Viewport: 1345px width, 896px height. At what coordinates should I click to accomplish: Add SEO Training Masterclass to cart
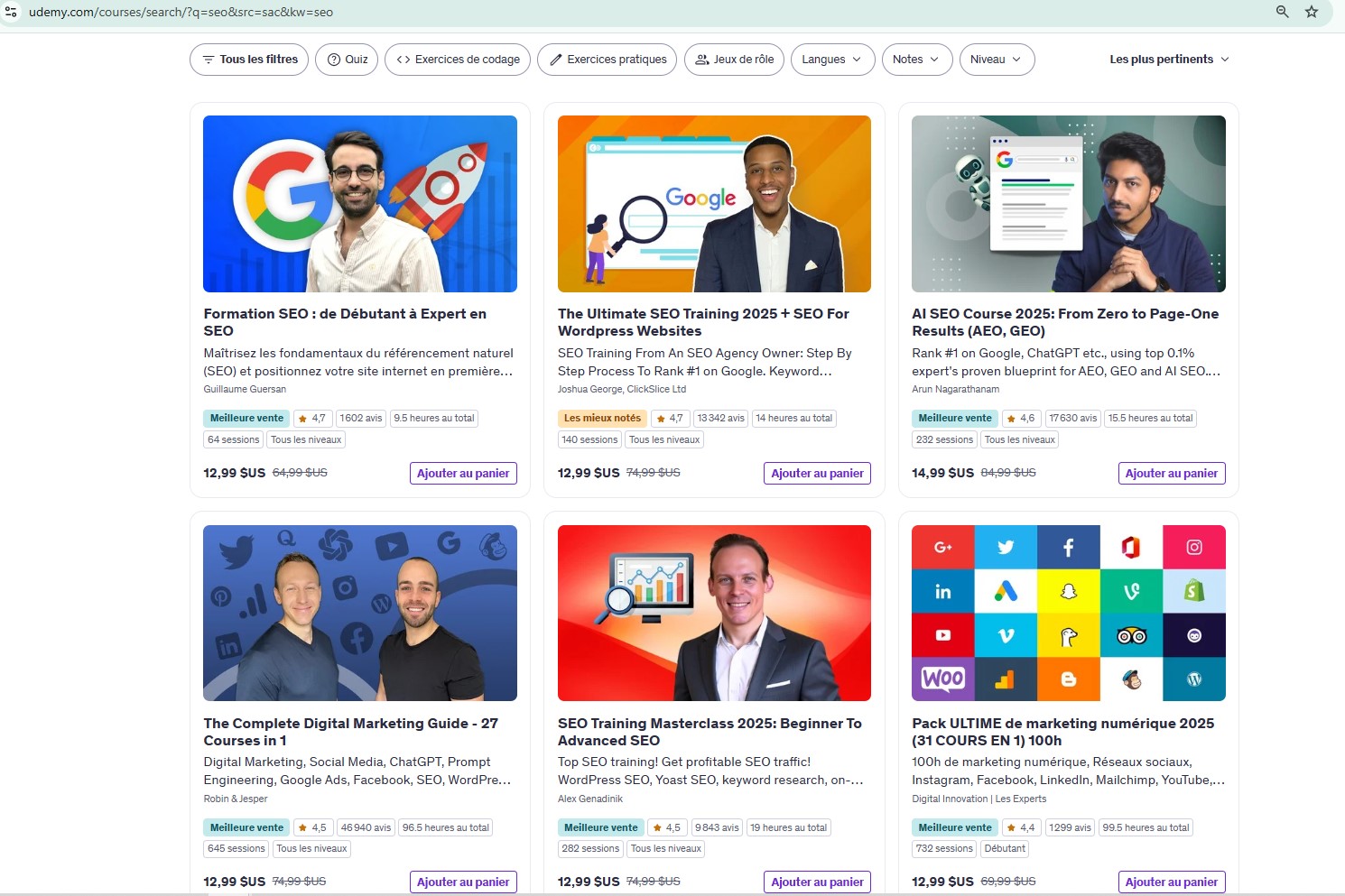click(x=817, y=882)
